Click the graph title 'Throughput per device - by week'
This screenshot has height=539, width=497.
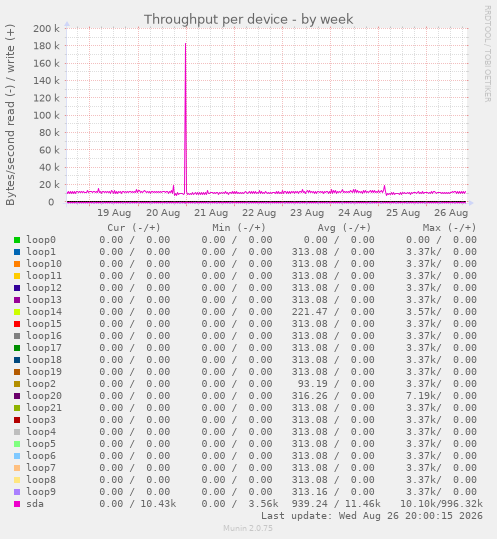tap(248, 20)
